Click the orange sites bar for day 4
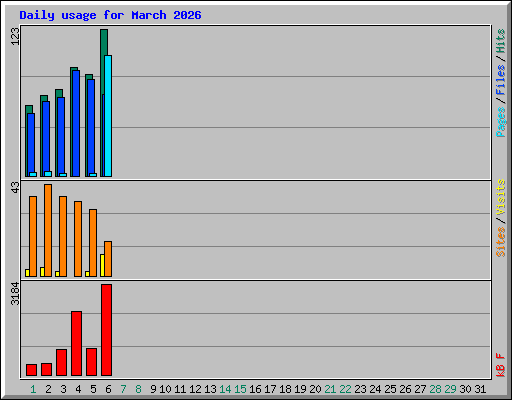Image resolution: width=512 pixels, height=400 pixels. click(x=78, y=239)
